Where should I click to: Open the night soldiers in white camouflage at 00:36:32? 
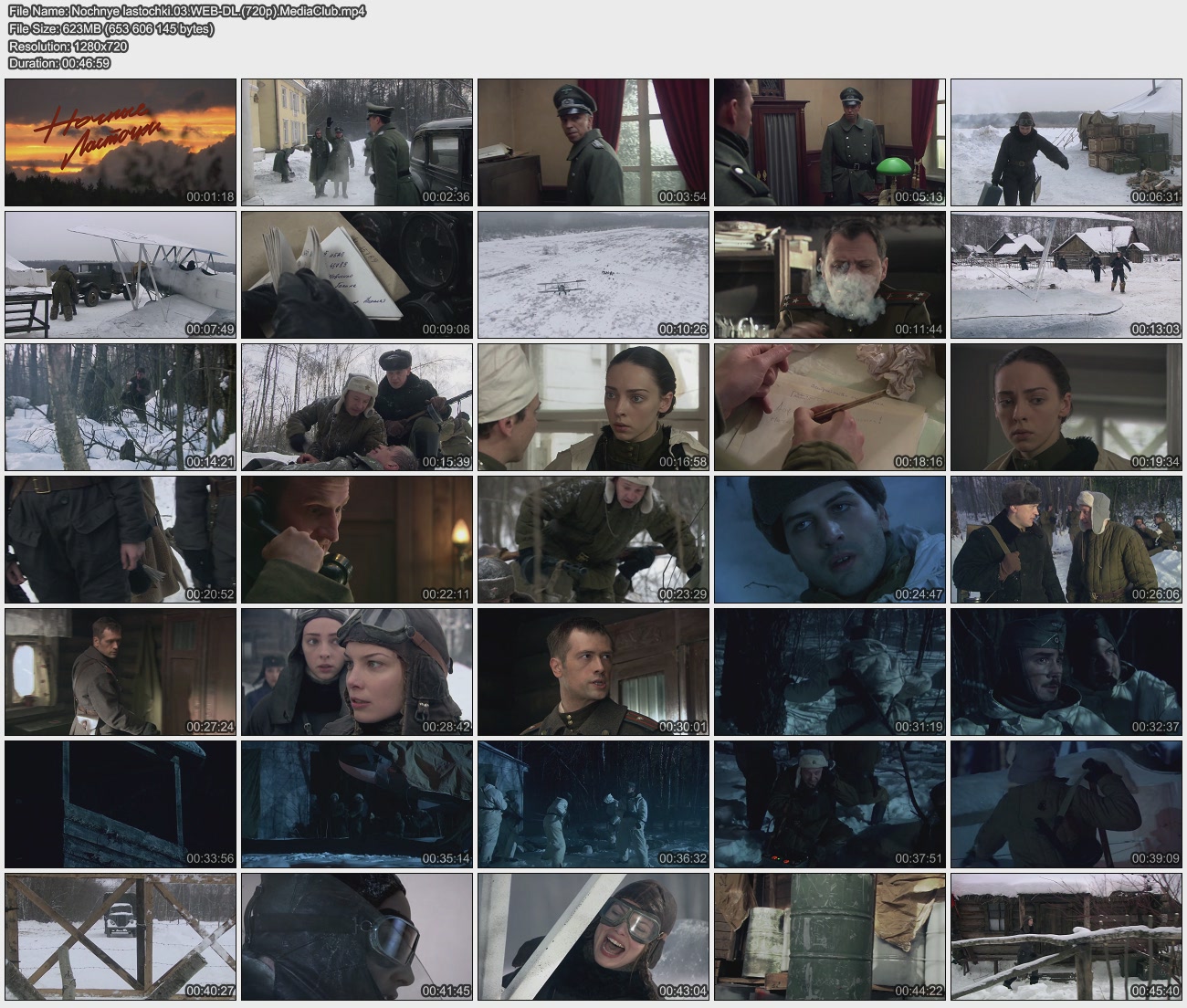[x=593, y=804]
